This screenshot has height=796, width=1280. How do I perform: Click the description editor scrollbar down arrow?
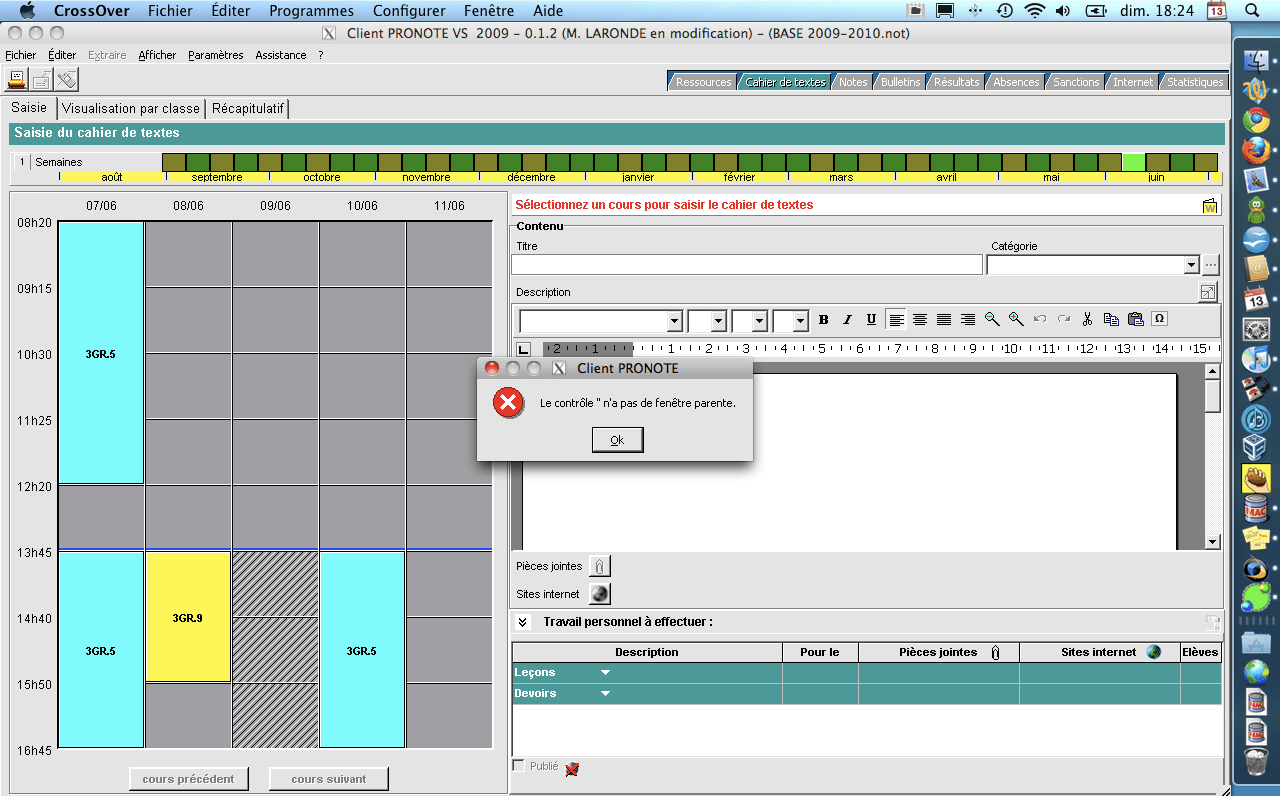(x=1213, y=542)
